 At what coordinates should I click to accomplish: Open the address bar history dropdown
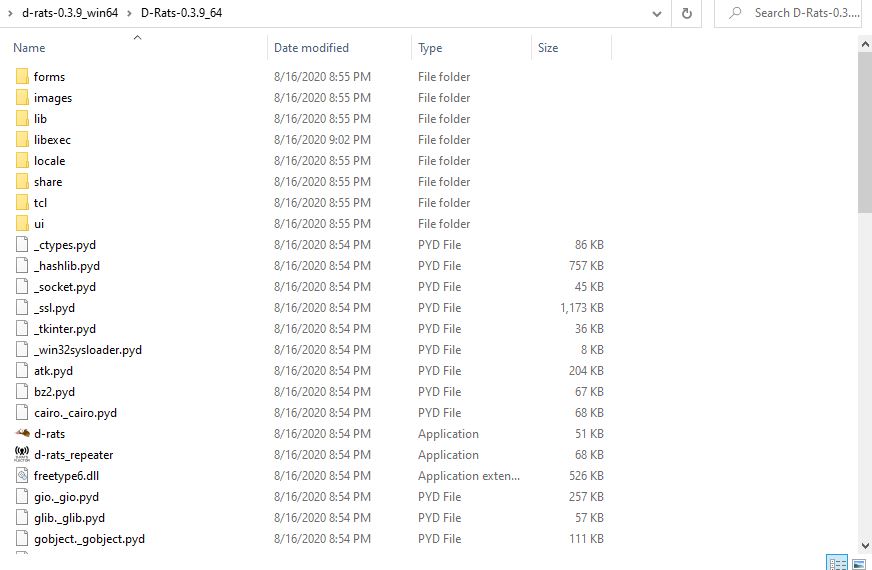(656, 13)
